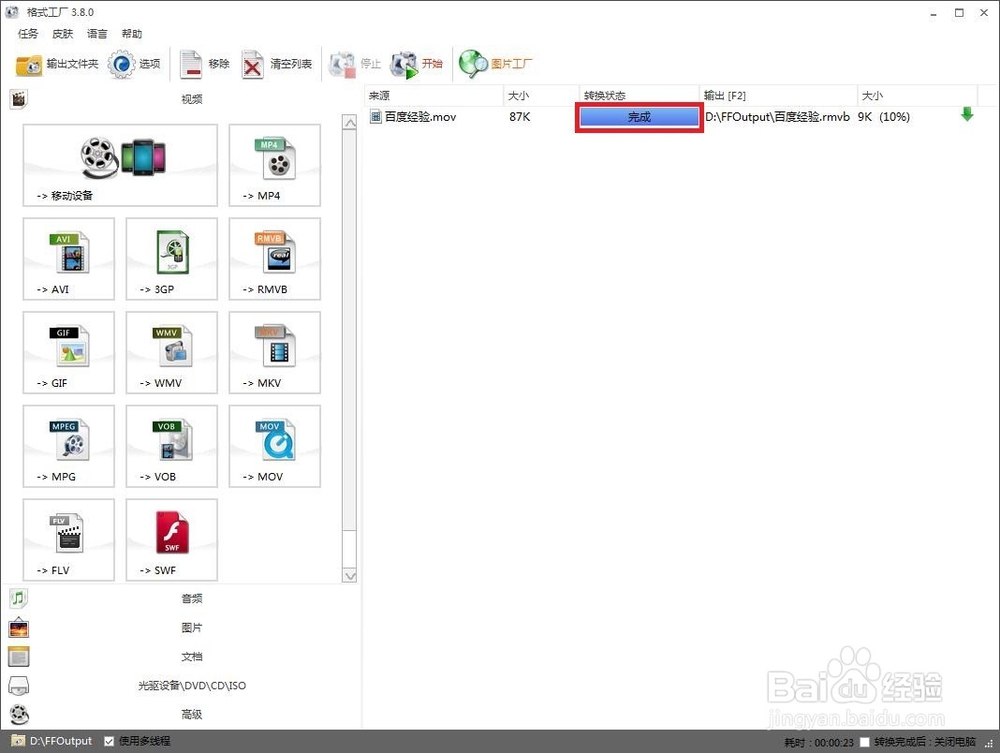Screen dimensions: 1000x753
Task: Click the 完成 progress bar in task row
Action: coord(639,117)
